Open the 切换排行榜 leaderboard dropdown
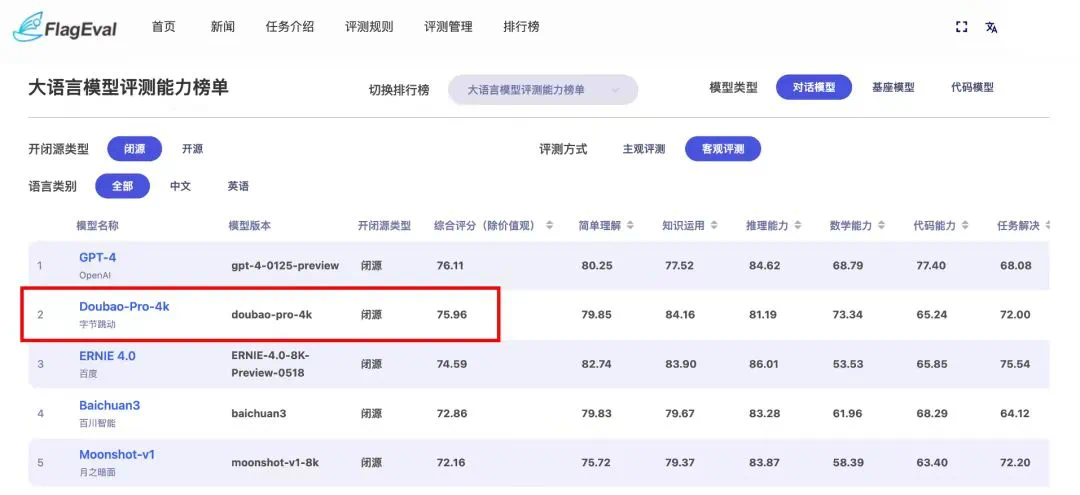This screenshot has height=495, width=1080. tap(543, 90)
